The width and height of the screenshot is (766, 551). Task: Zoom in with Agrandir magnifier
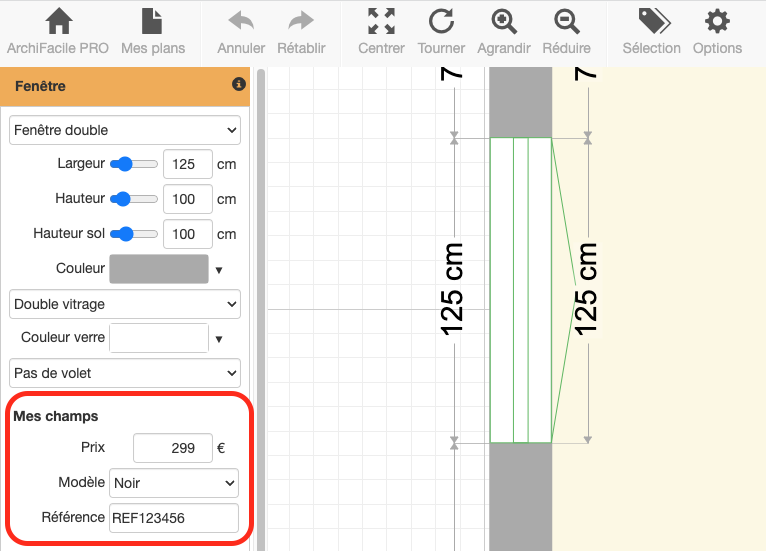[504, 22]
